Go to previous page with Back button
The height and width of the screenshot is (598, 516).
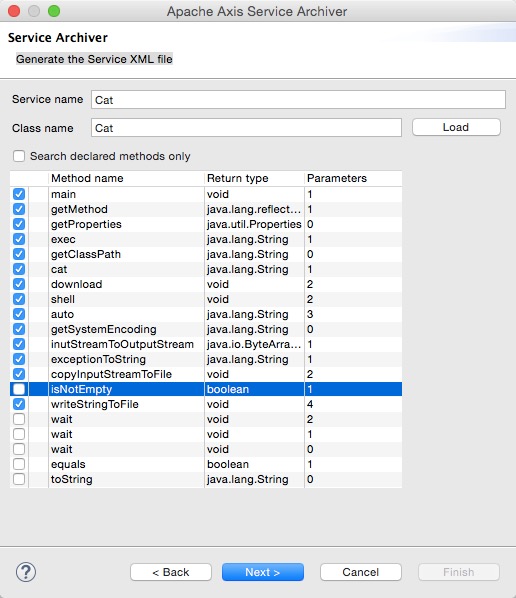(x=171, y=572)
